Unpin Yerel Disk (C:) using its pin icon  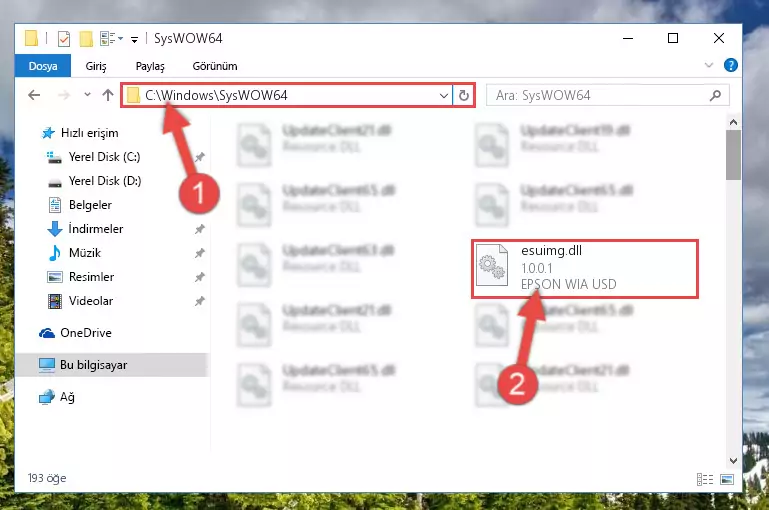tap(200, 157)
